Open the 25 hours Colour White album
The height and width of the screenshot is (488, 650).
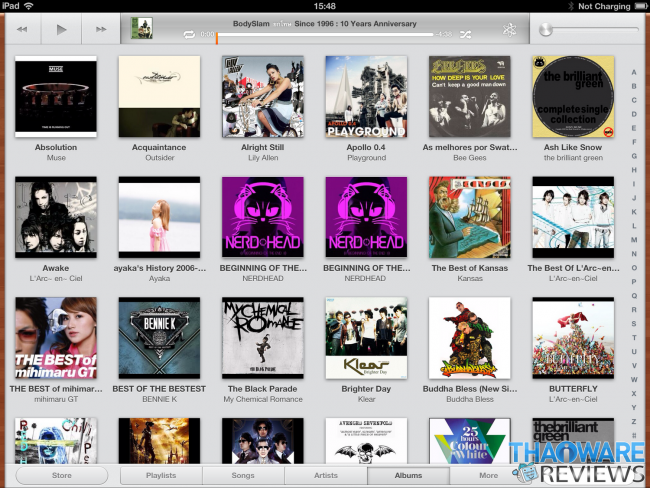coord(470,441)
